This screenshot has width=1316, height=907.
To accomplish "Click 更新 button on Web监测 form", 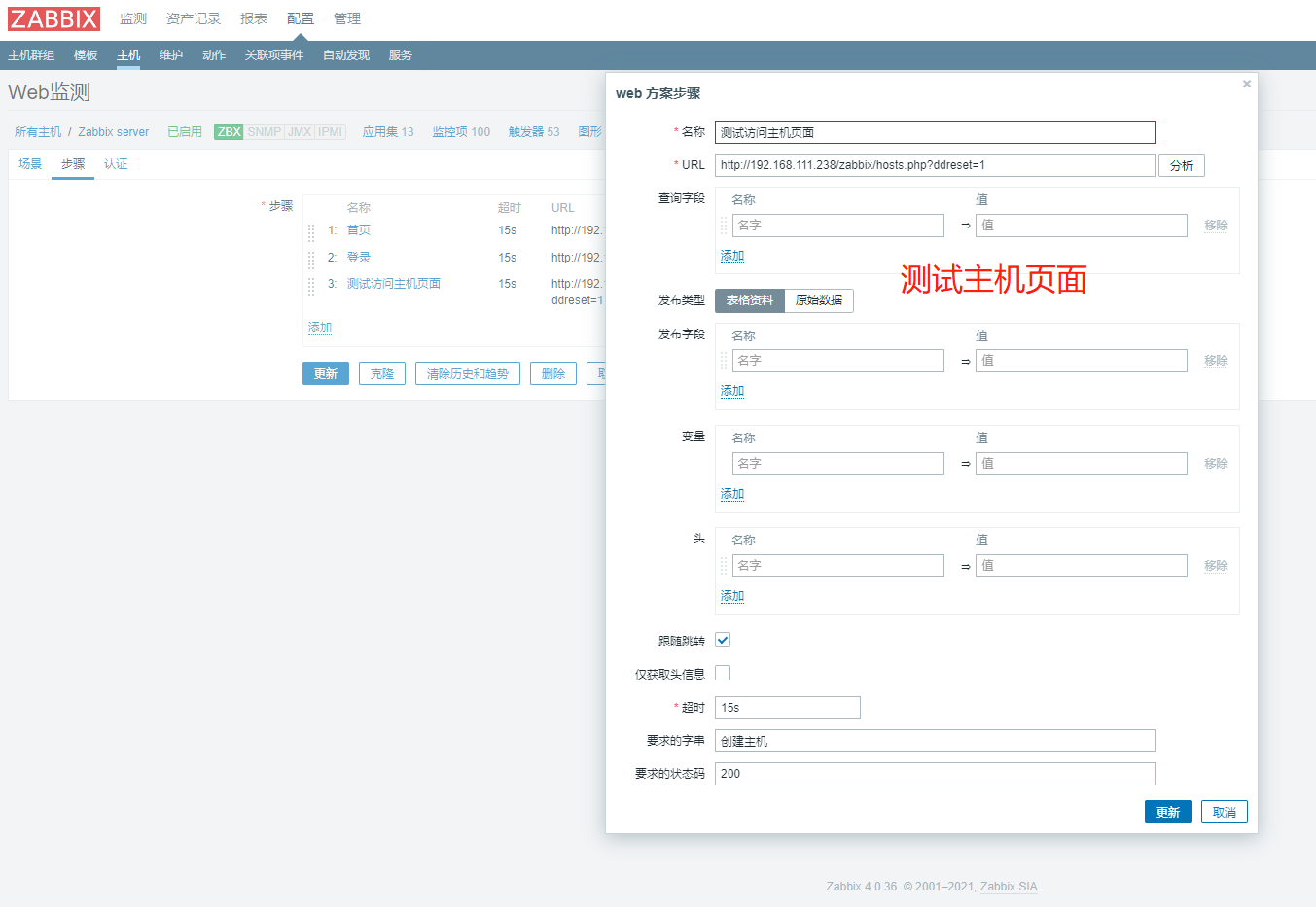I will [x=326, y=373].
